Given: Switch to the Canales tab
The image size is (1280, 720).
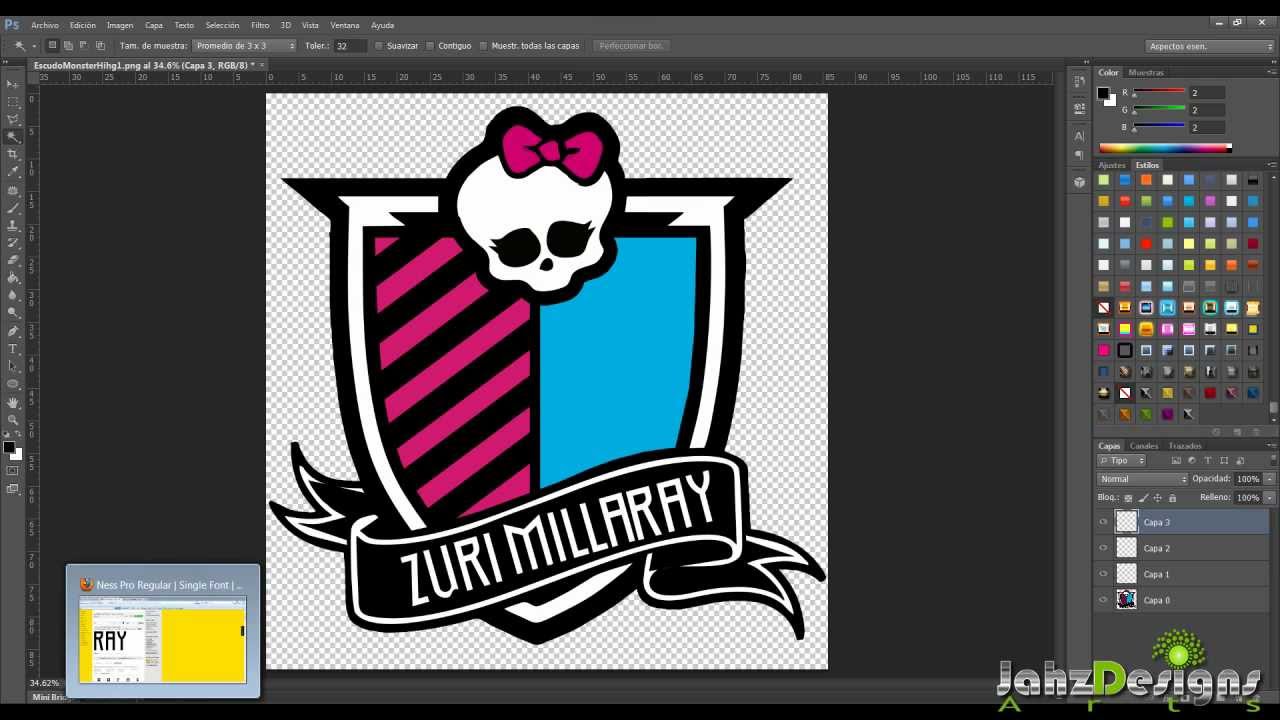Looking at the screenshot, I should 1144,446.
